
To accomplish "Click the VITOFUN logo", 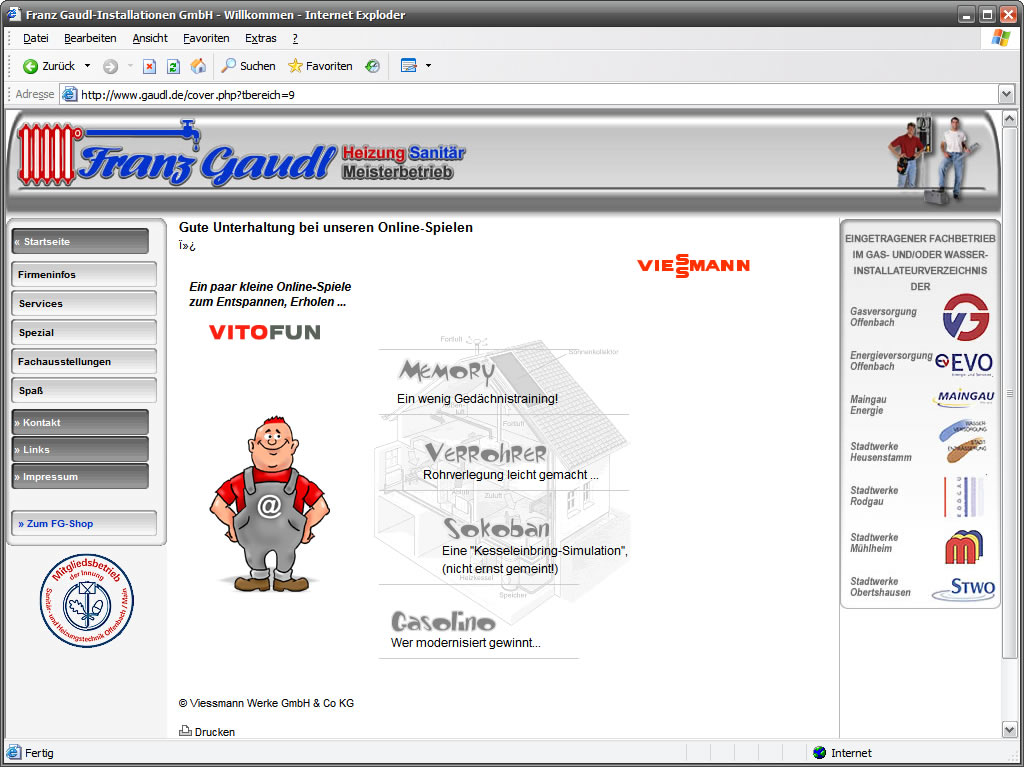I will tap(264, 332).
